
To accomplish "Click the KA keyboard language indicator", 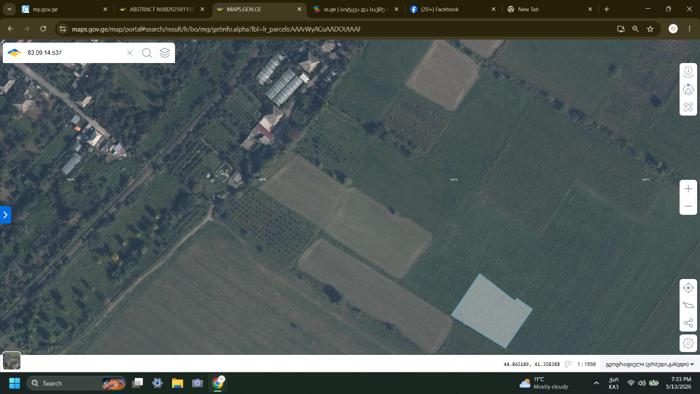I will pyautogui.click(x=613, y=383).
